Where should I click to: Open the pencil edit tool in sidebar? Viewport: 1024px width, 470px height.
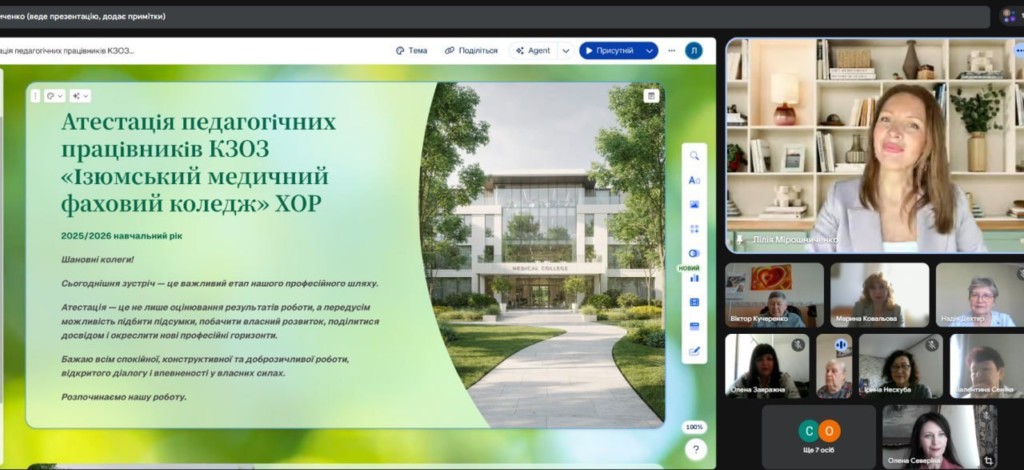(x=694, y=351)
